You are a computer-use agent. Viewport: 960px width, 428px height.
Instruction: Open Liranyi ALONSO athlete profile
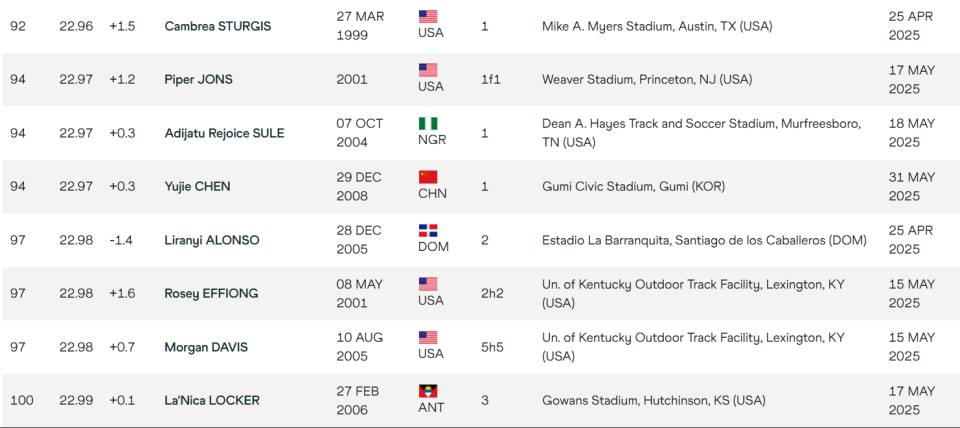click(212, 240)
